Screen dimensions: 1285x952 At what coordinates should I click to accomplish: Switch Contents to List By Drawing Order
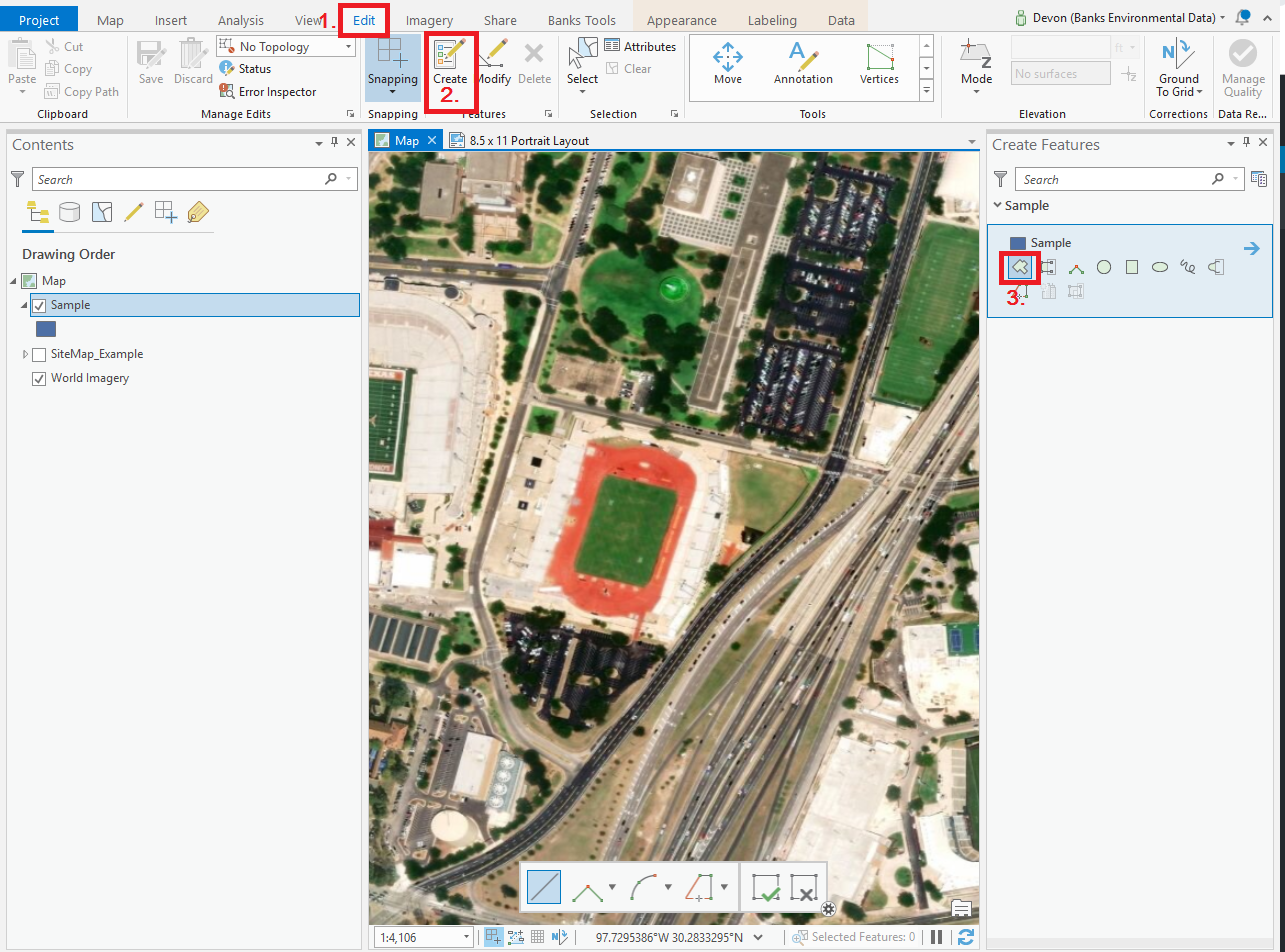(38, 212)
